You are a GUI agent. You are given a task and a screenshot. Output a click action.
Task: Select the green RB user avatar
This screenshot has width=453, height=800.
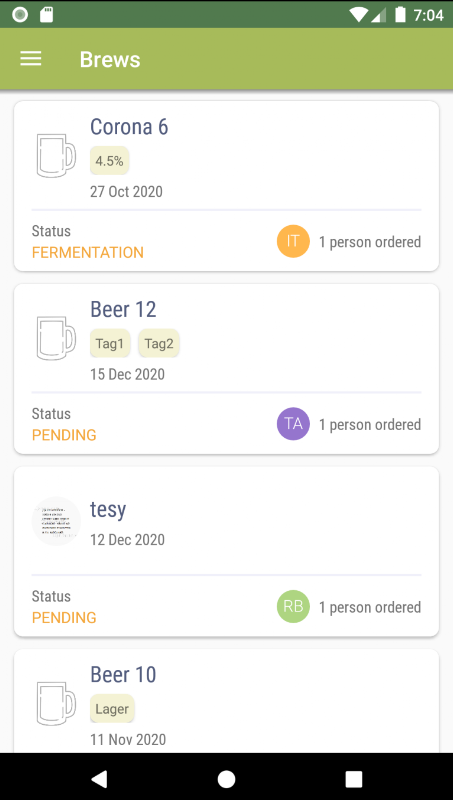293,607
